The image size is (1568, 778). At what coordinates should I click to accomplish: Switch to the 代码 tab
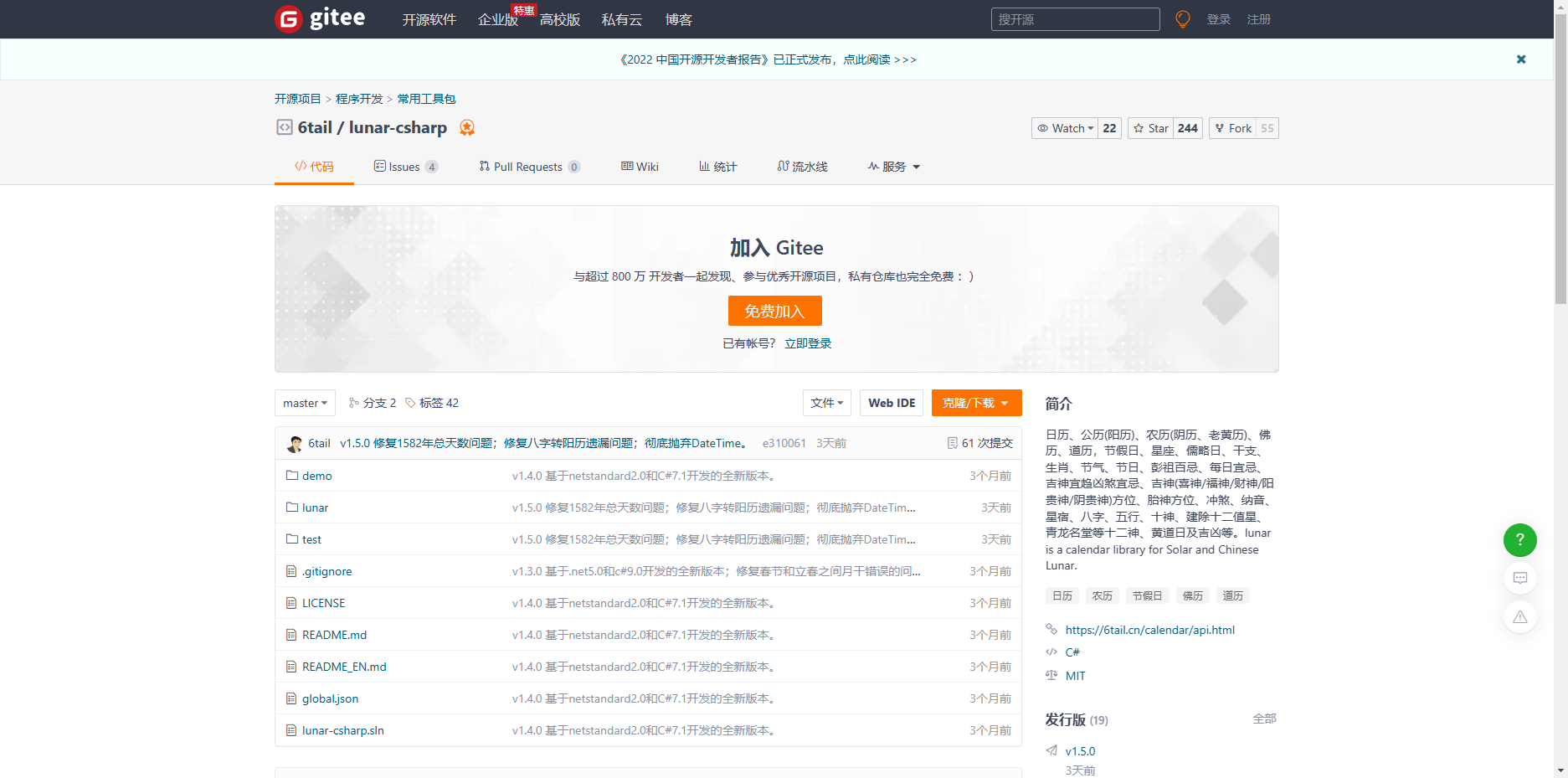[x=314, y=167]
